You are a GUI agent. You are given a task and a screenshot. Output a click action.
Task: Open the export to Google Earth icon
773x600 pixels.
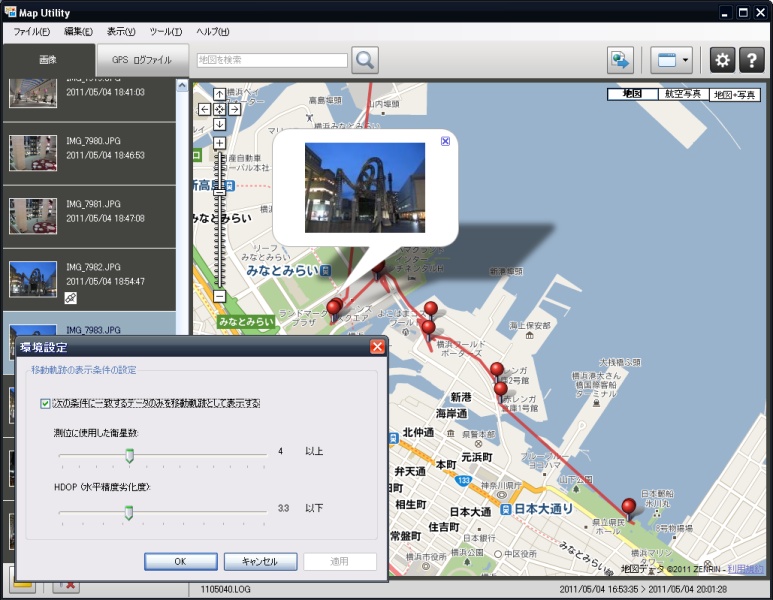pyautogui.click(x=620, y=60)
